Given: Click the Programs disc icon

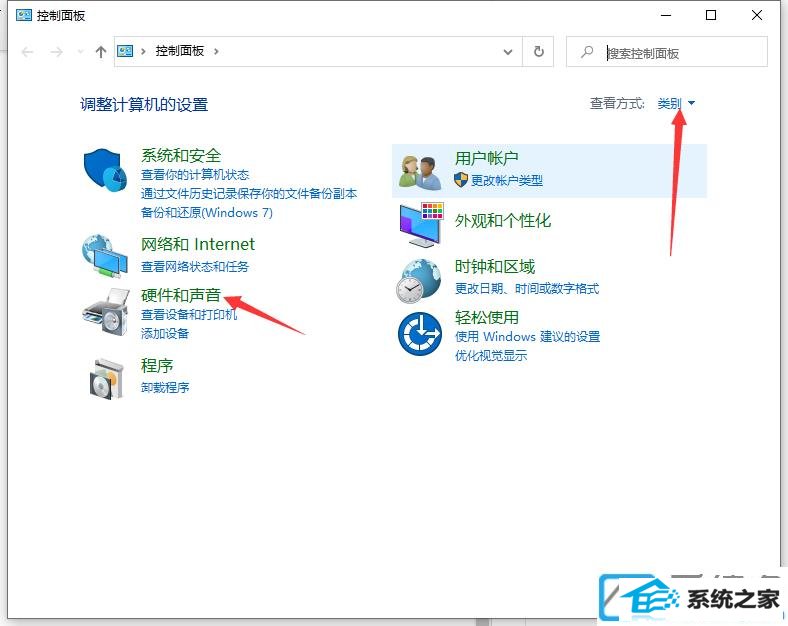Looking at the screenshot, I should 106,379.
